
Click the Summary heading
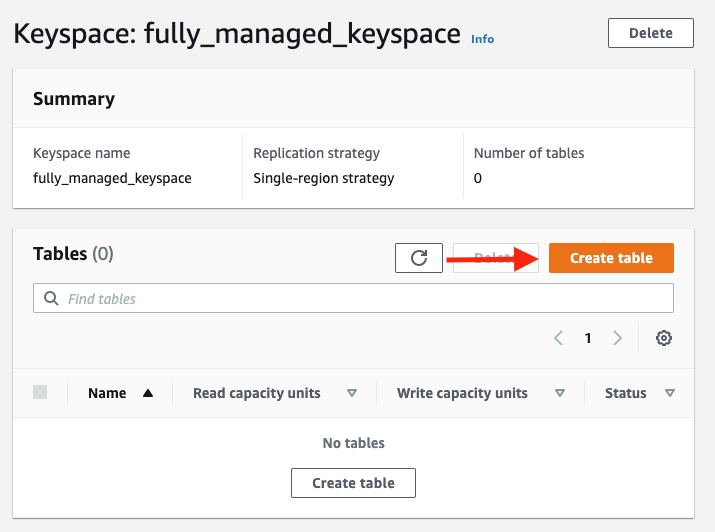pyautogui.click(x=74, y=99)
